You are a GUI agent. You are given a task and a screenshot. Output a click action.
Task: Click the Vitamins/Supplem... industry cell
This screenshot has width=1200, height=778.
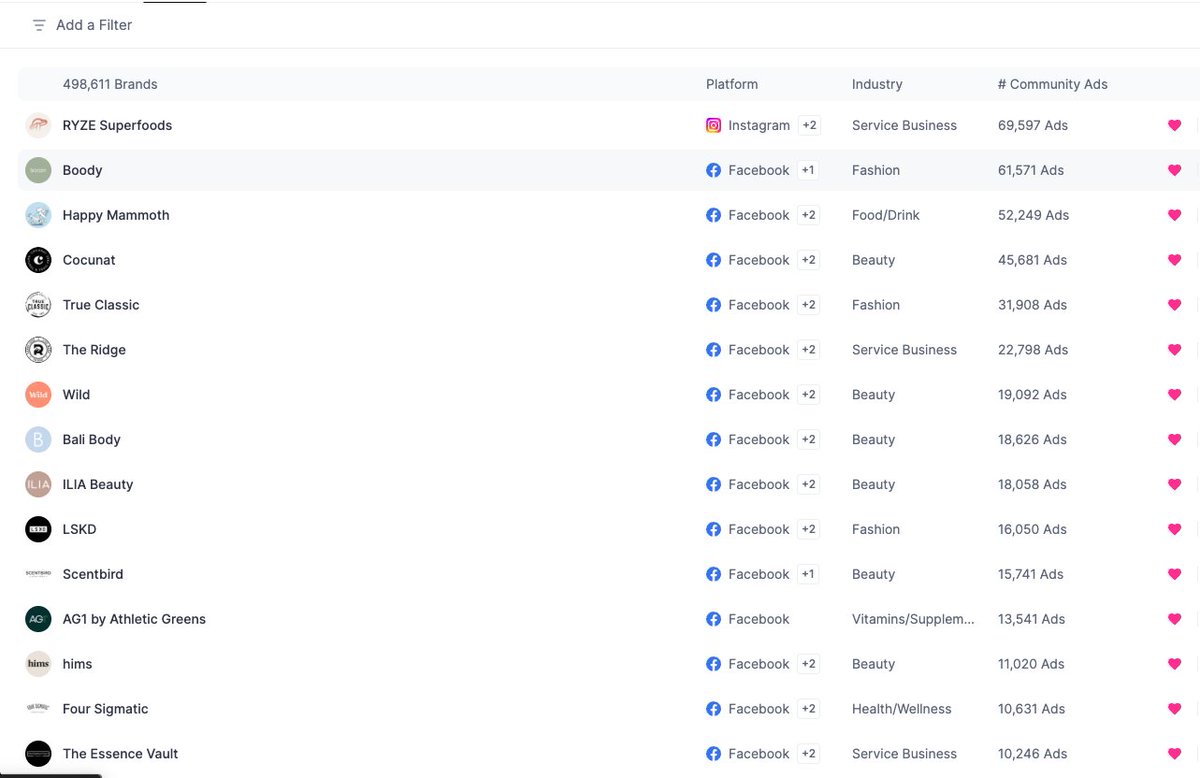pos(913,619)
